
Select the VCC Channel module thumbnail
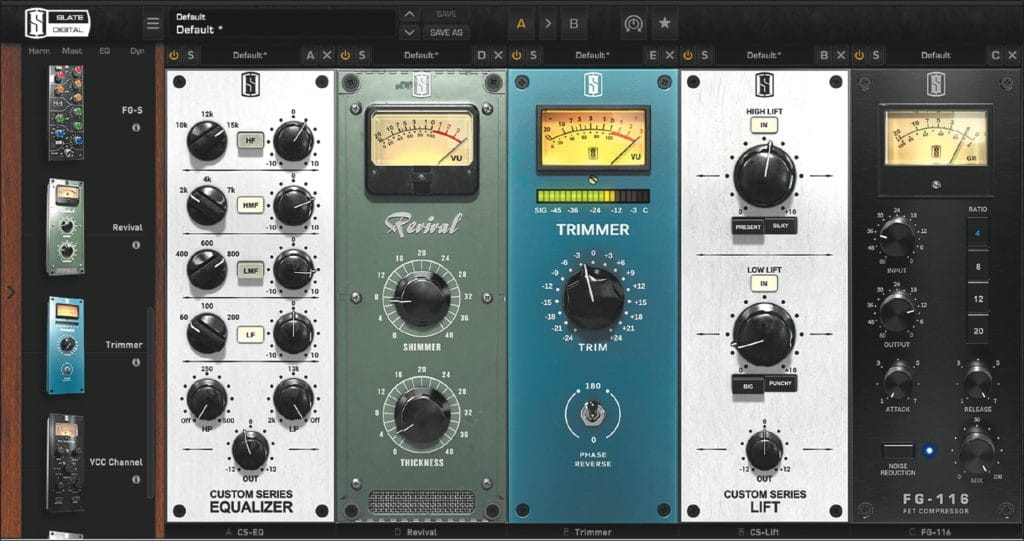tap(66, 463)
